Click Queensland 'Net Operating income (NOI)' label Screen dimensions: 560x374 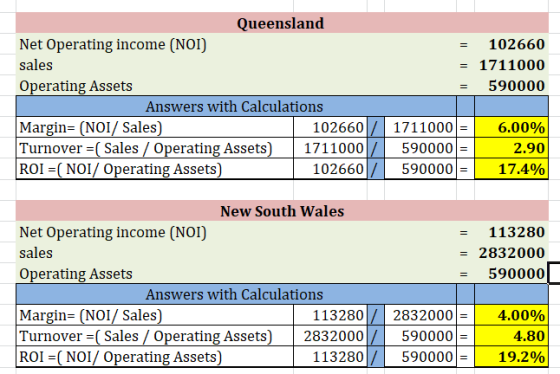pyautogui.click(x=113, y=45)
